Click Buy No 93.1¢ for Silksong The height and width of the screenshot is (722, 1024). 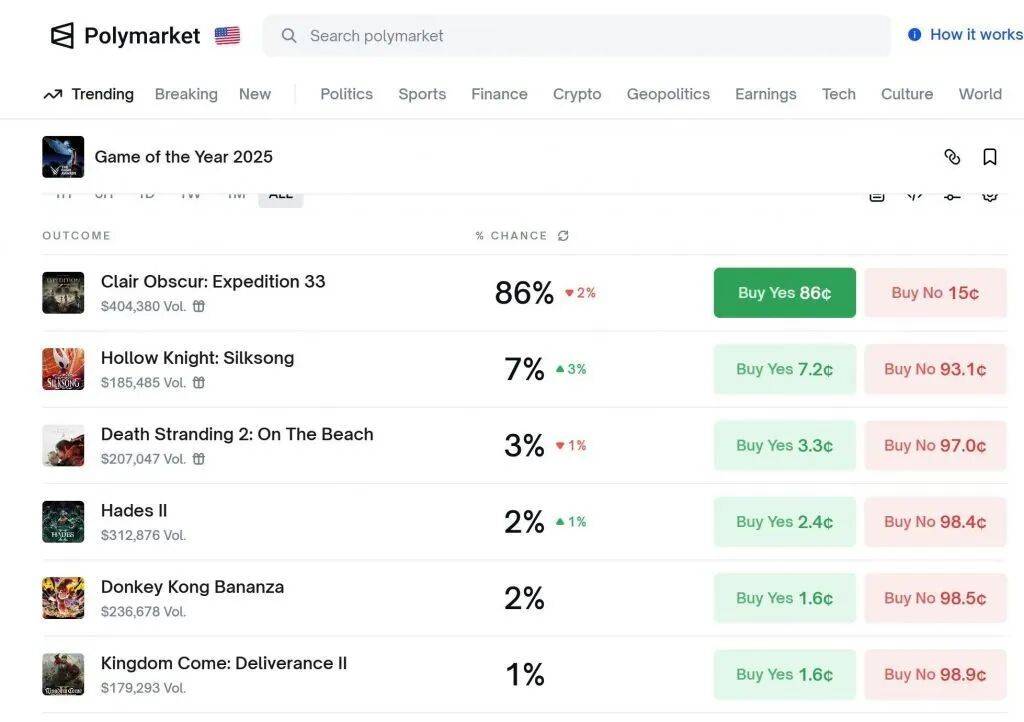pyautogui.click(x=935, y=369)
